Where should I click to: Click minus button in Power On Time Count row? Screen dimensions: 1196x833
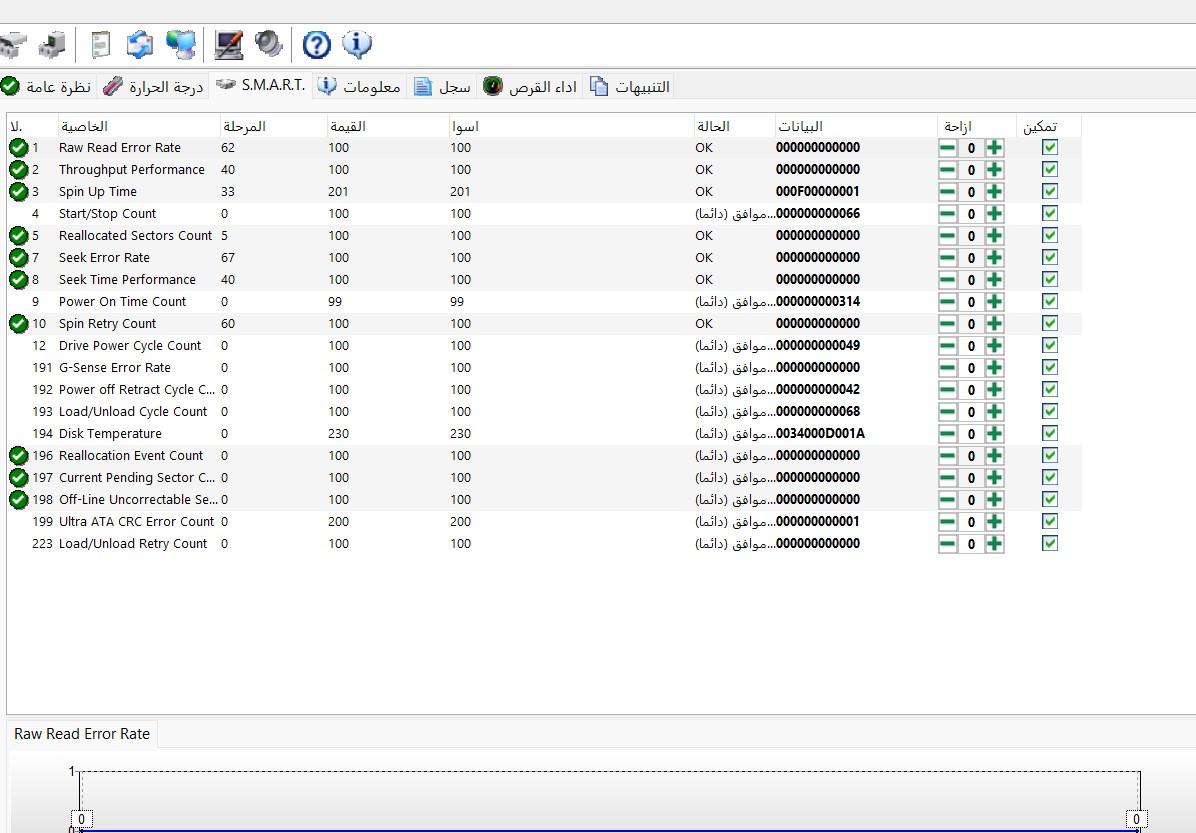coord(947,301)
